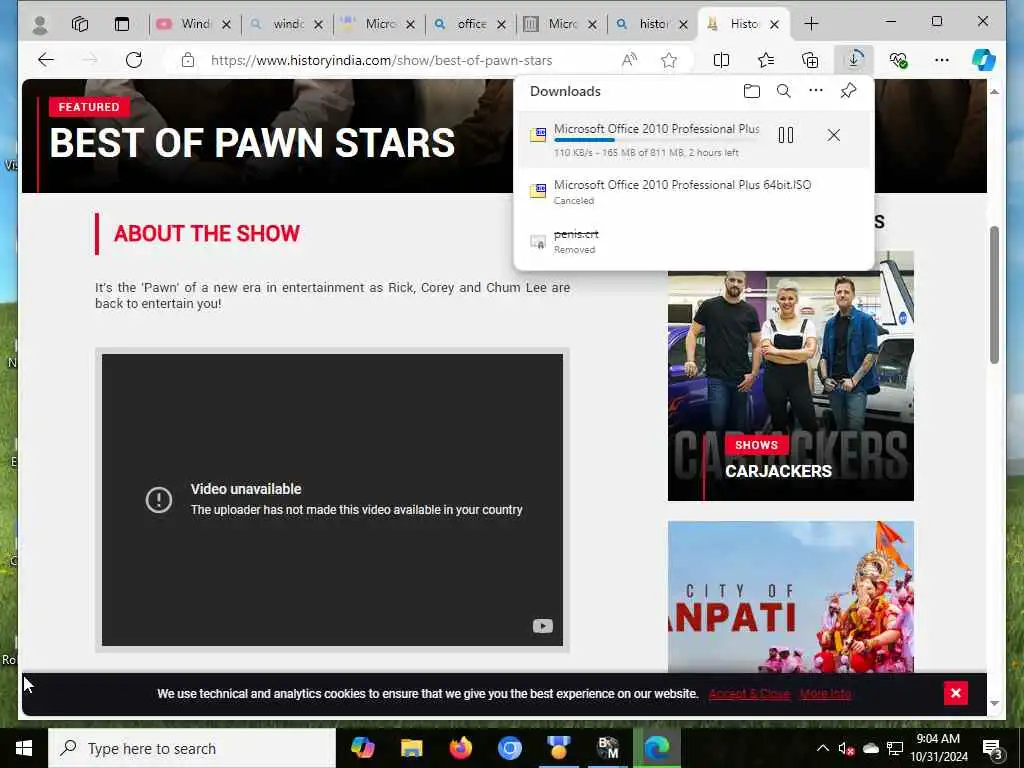Start Read aloud from address bar
The width and height of the screenshot is (1024, 768).
629,60
